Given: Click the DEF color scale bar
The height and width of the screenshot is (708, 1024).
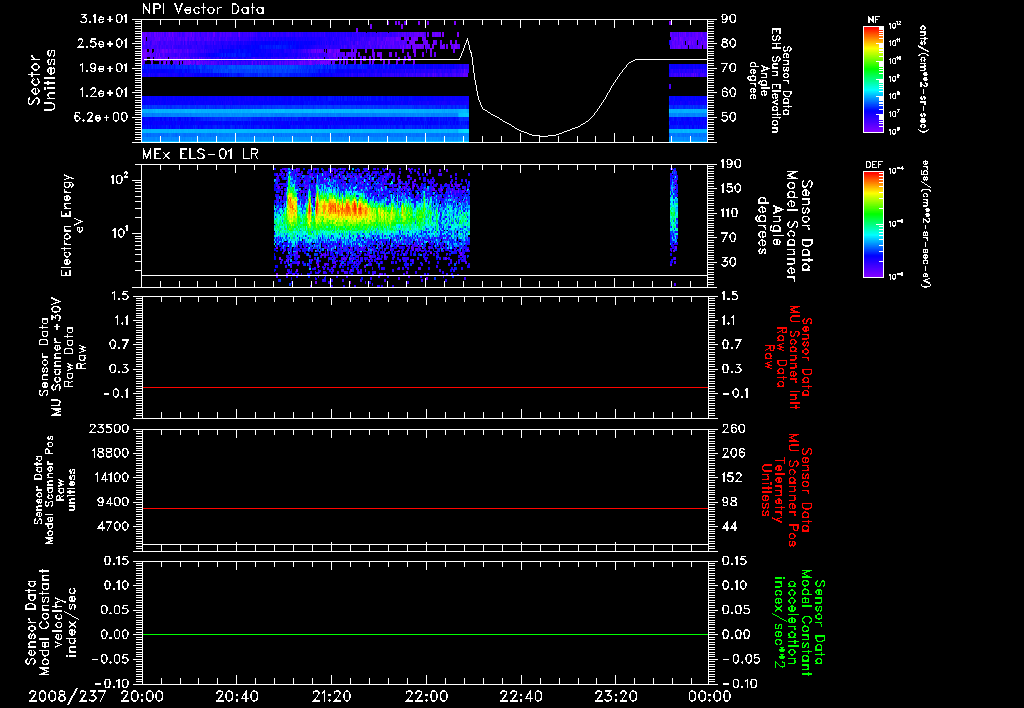Looking at the screenshot, I should click(x=873, y=224).
